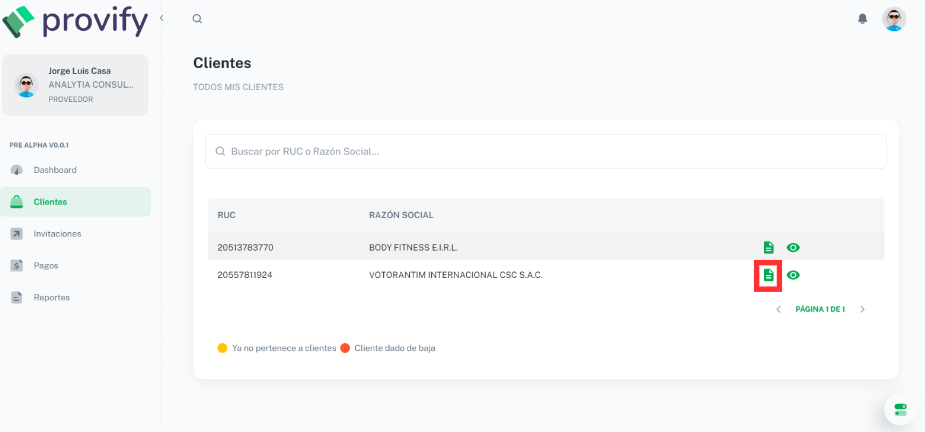Click the Provify logo

[75, 21]
